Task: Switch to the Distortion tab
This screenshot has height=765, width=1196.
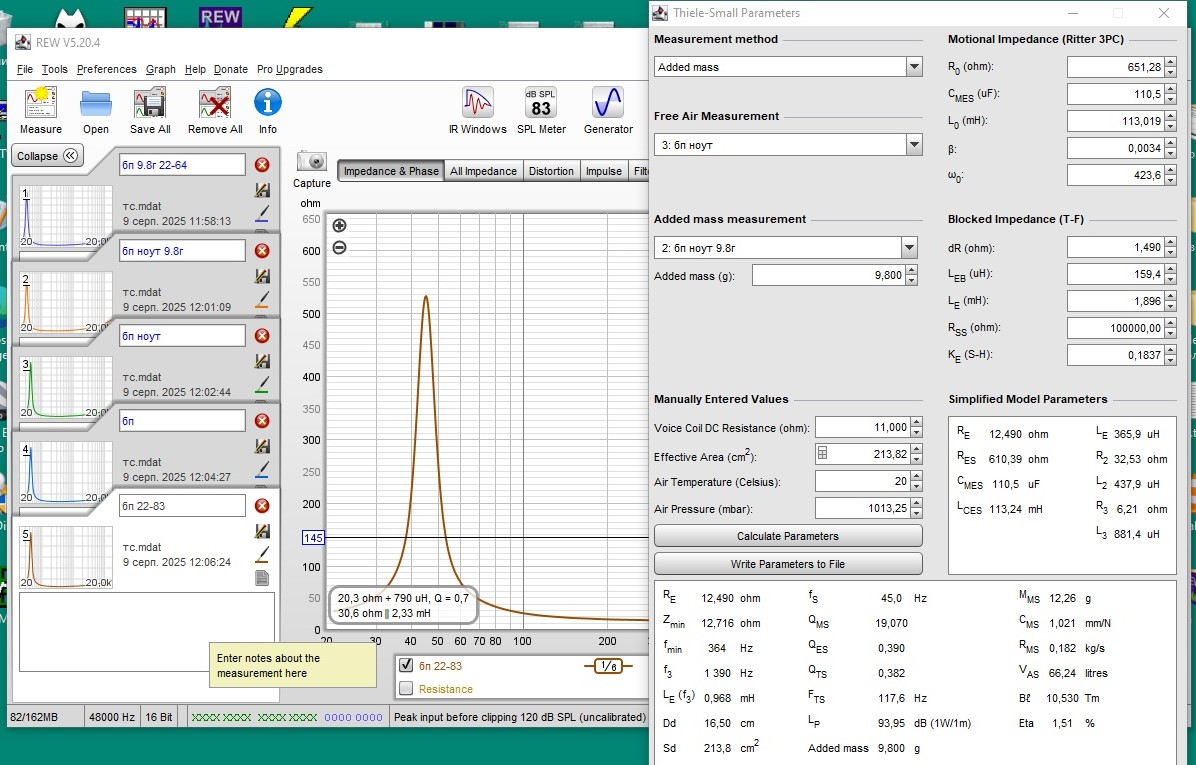Action: (x=551, y=171)
